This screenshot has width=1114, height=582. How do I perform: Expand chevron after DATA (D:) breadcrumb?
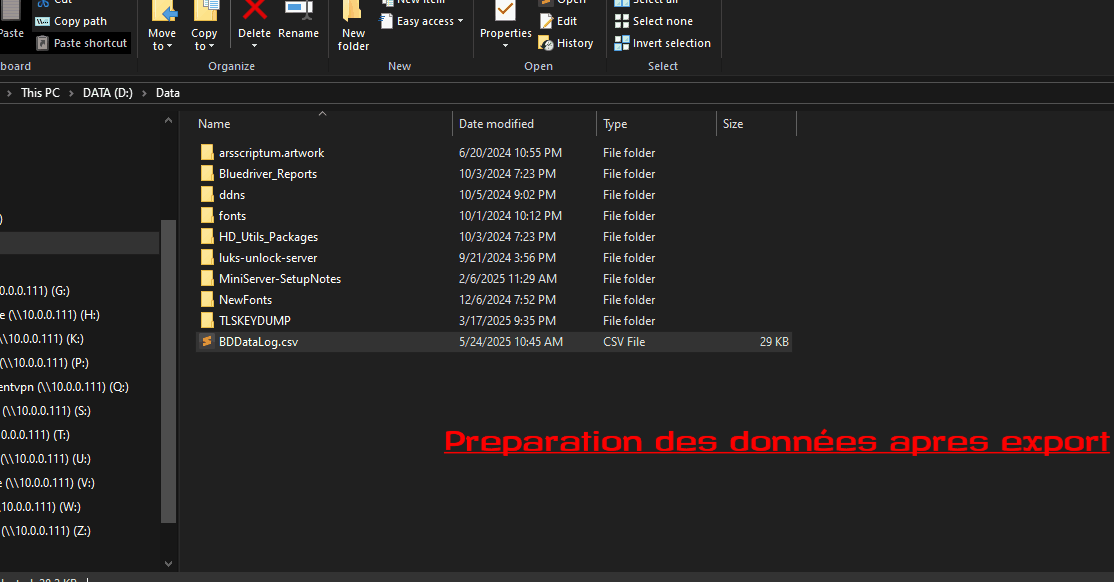click(144, 93)
